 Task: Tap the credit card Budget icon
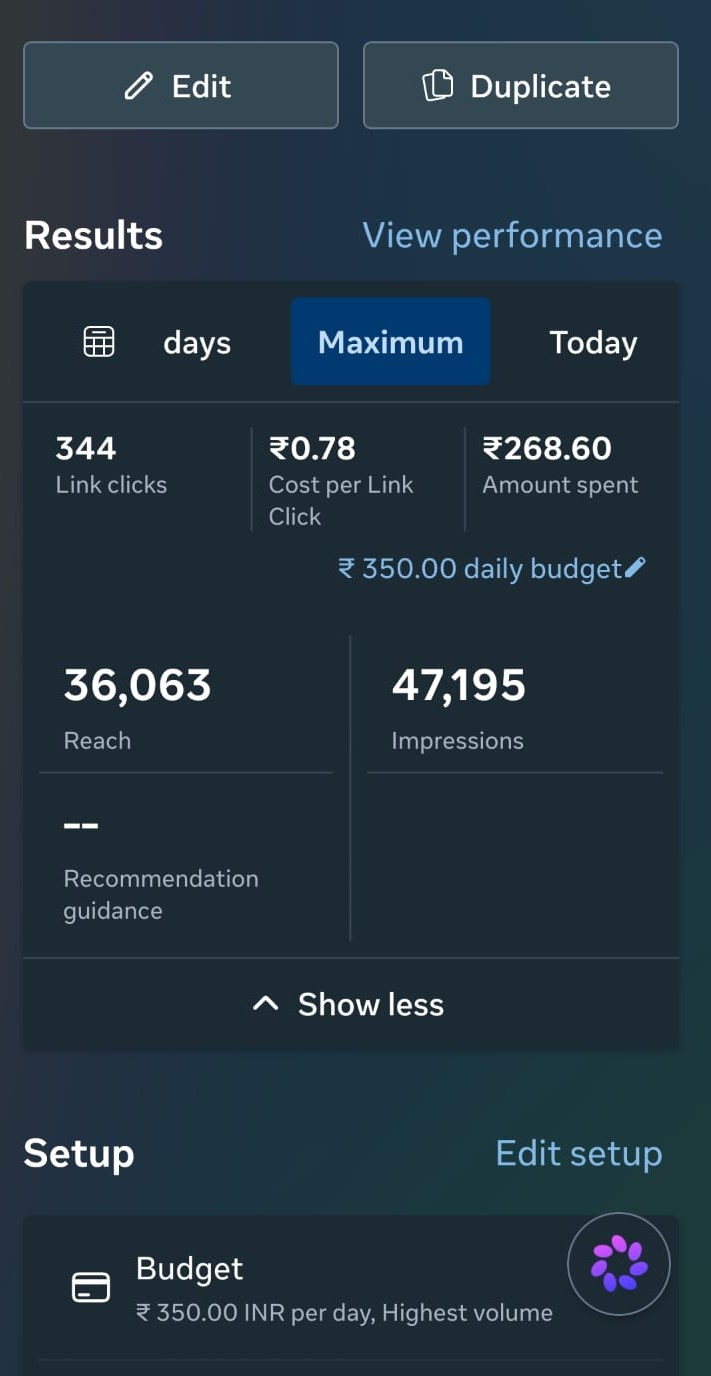(91, 1286)
